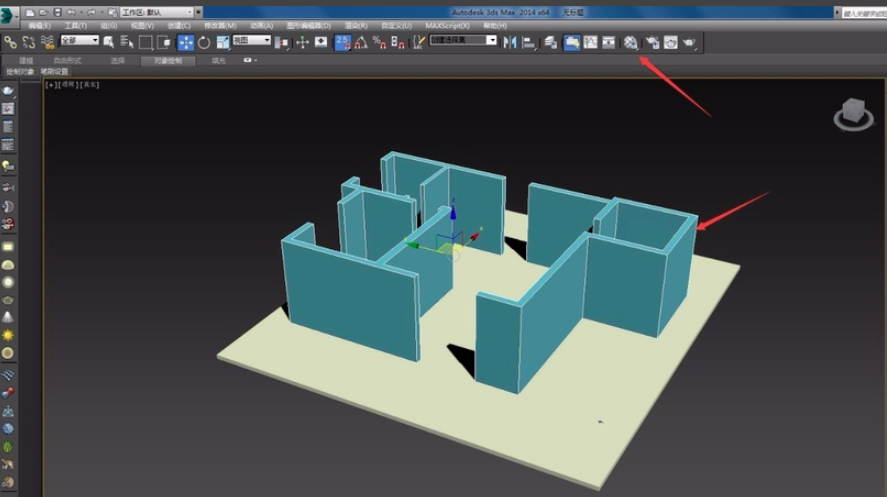Toggle Percent Snap in the toolbar
The image size is (887, 497).
(x=379, y=42)
